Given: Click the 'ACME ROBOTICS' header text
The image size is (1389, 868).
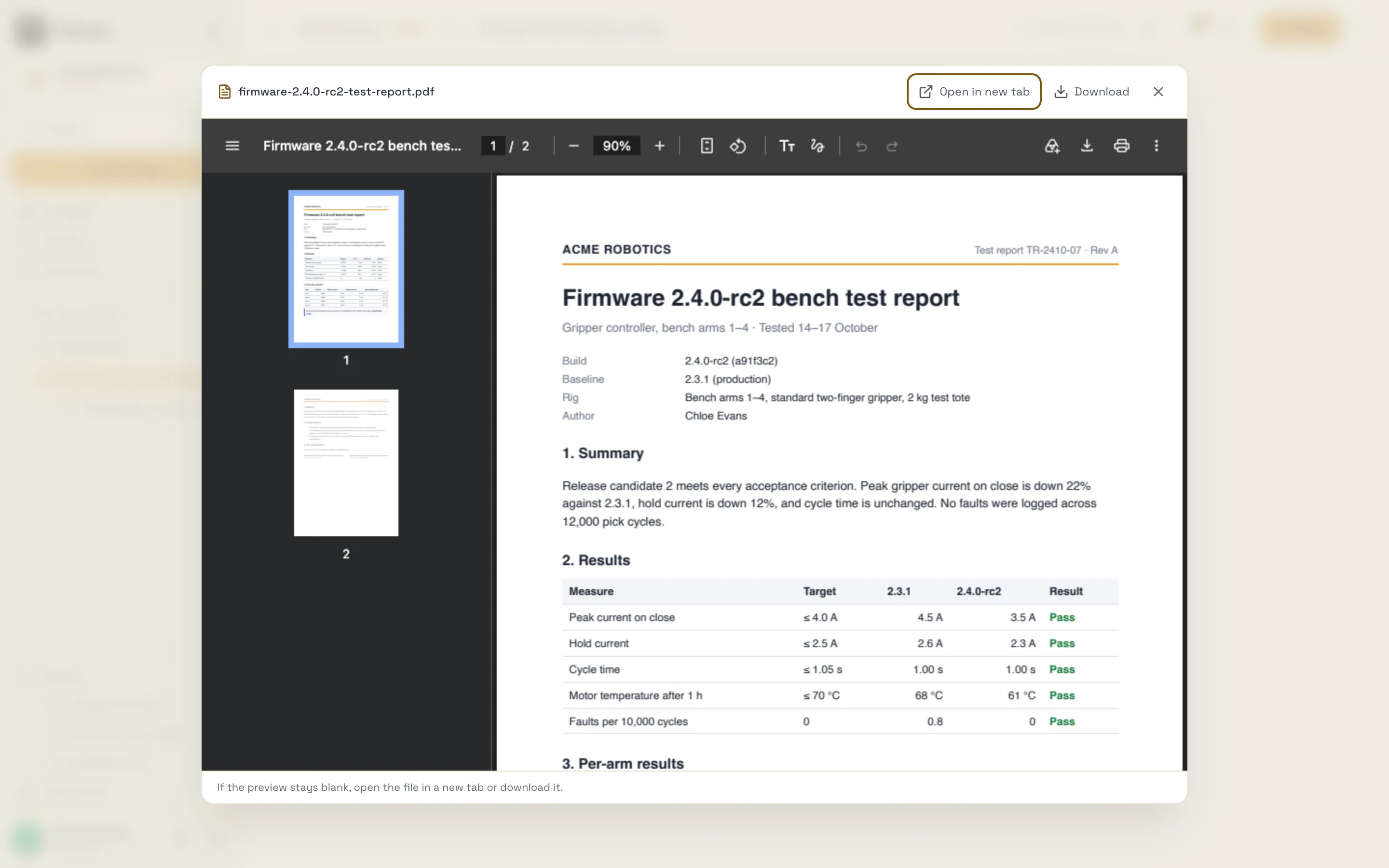Looking at the screenshot, I should coord(616,250).
